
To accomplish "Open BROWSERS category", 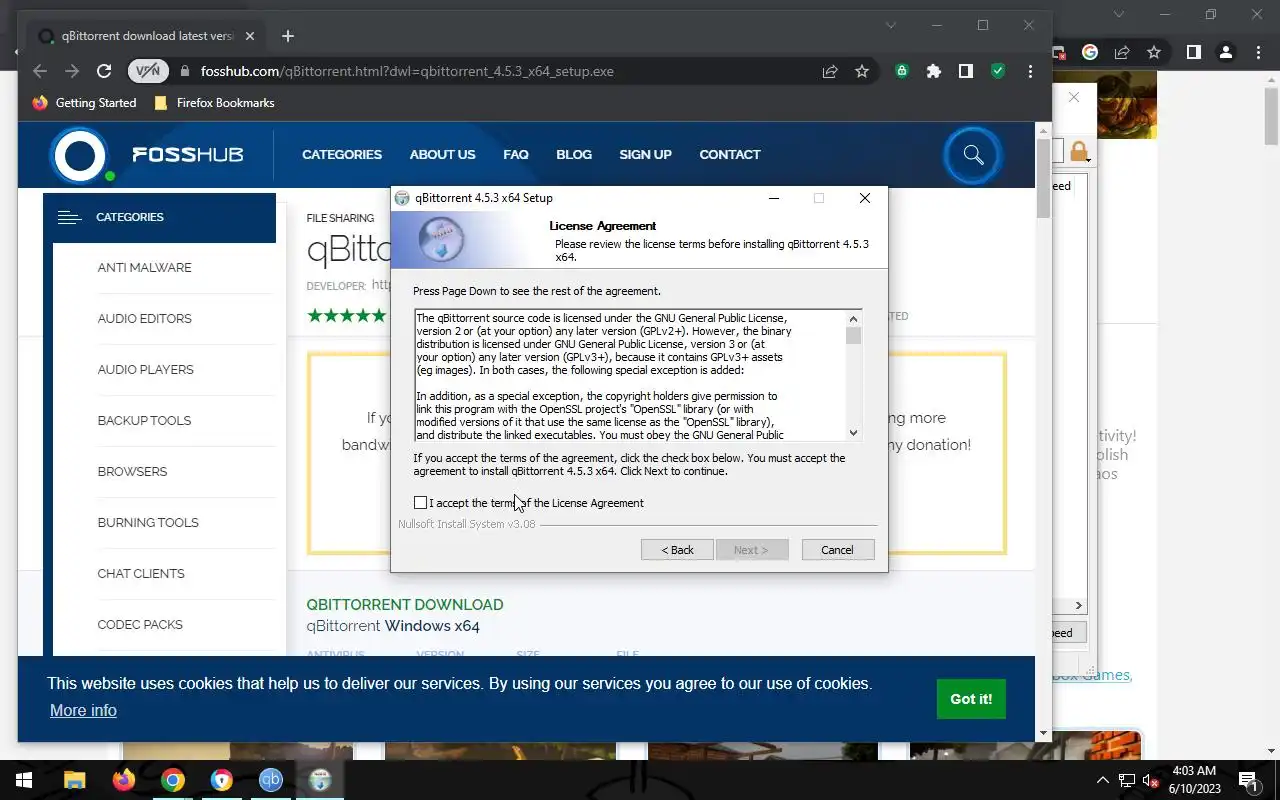I will pos(132,472).
